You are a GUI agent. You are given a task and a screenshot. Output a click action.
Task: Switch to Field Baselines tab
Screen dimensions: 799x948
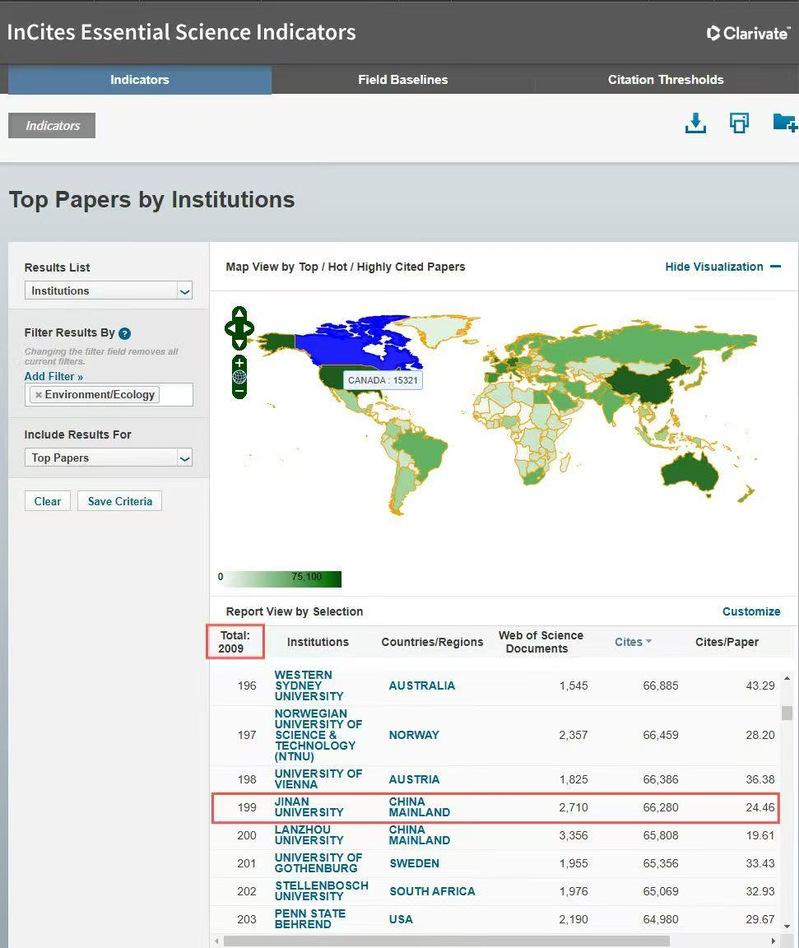403,80
